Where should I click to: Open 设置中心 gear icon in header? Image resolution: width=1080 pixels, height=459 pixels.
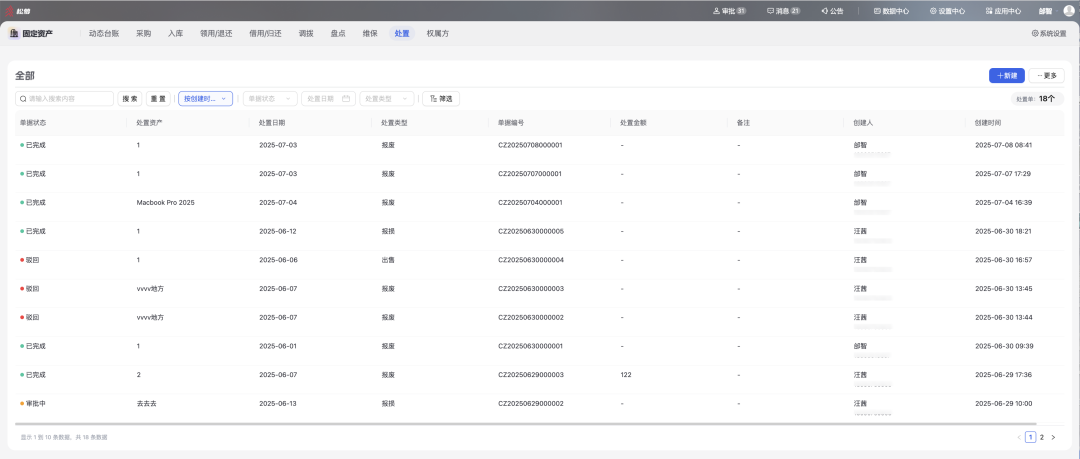(x=933, y=11)
